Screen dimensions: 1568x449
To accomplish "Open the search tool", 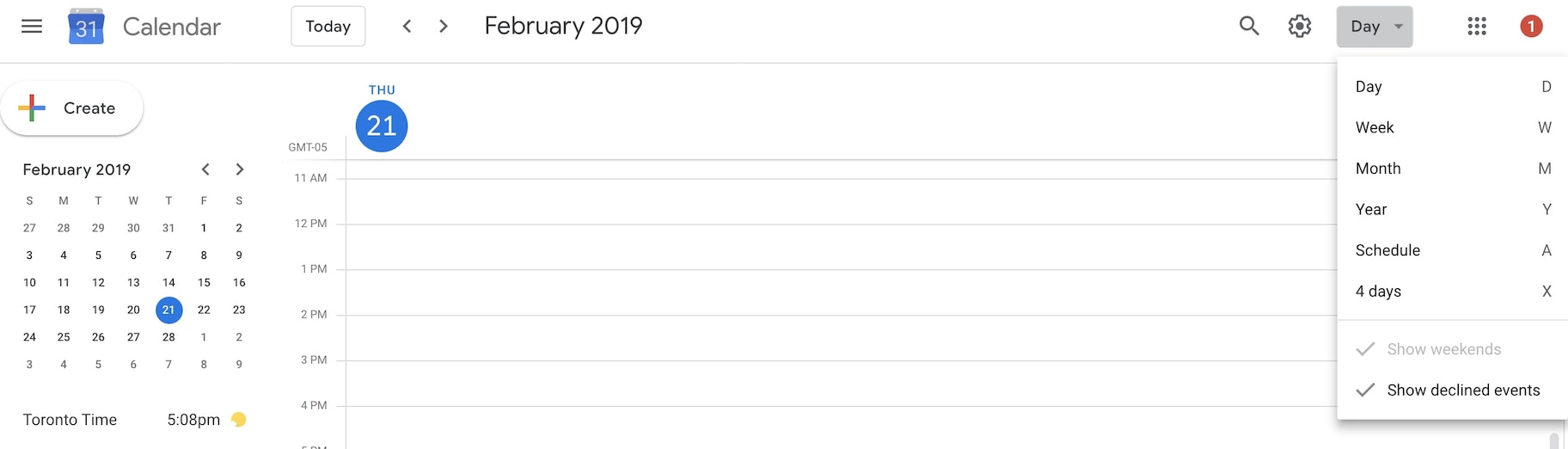I will [1249, 26].
